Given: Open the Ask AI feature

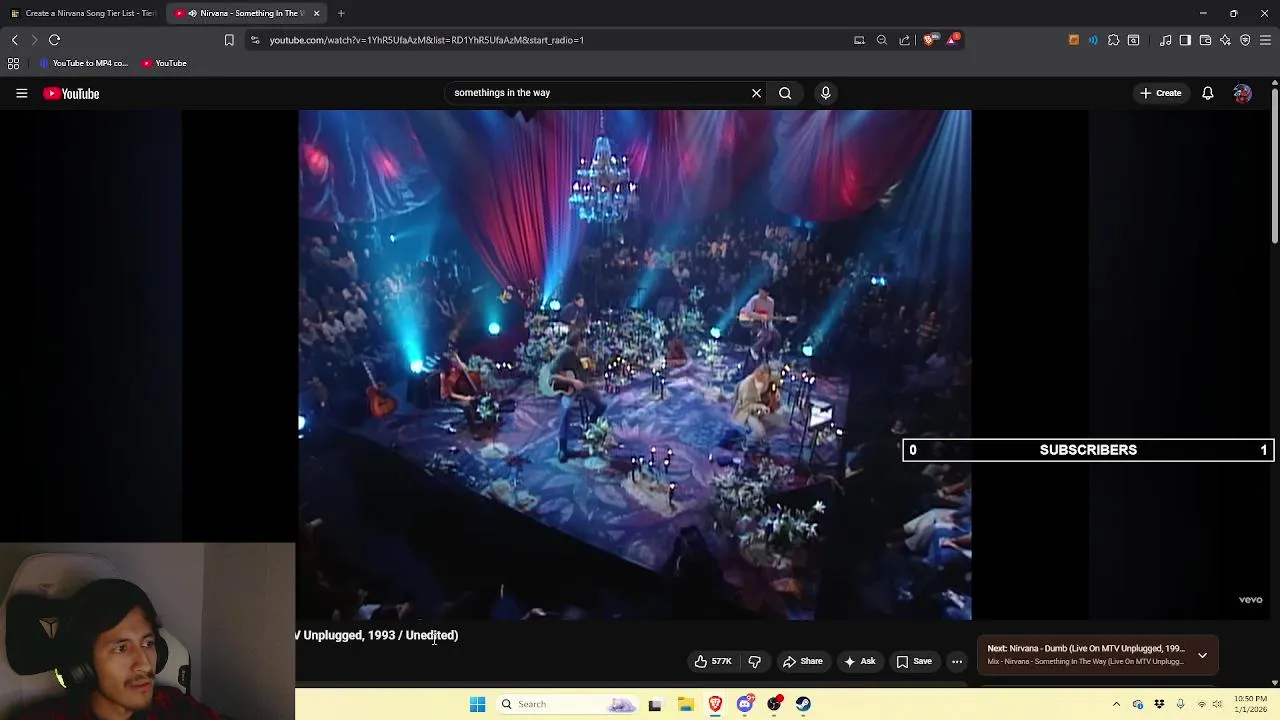Looking at the screenshot, I should click(859, 661).
